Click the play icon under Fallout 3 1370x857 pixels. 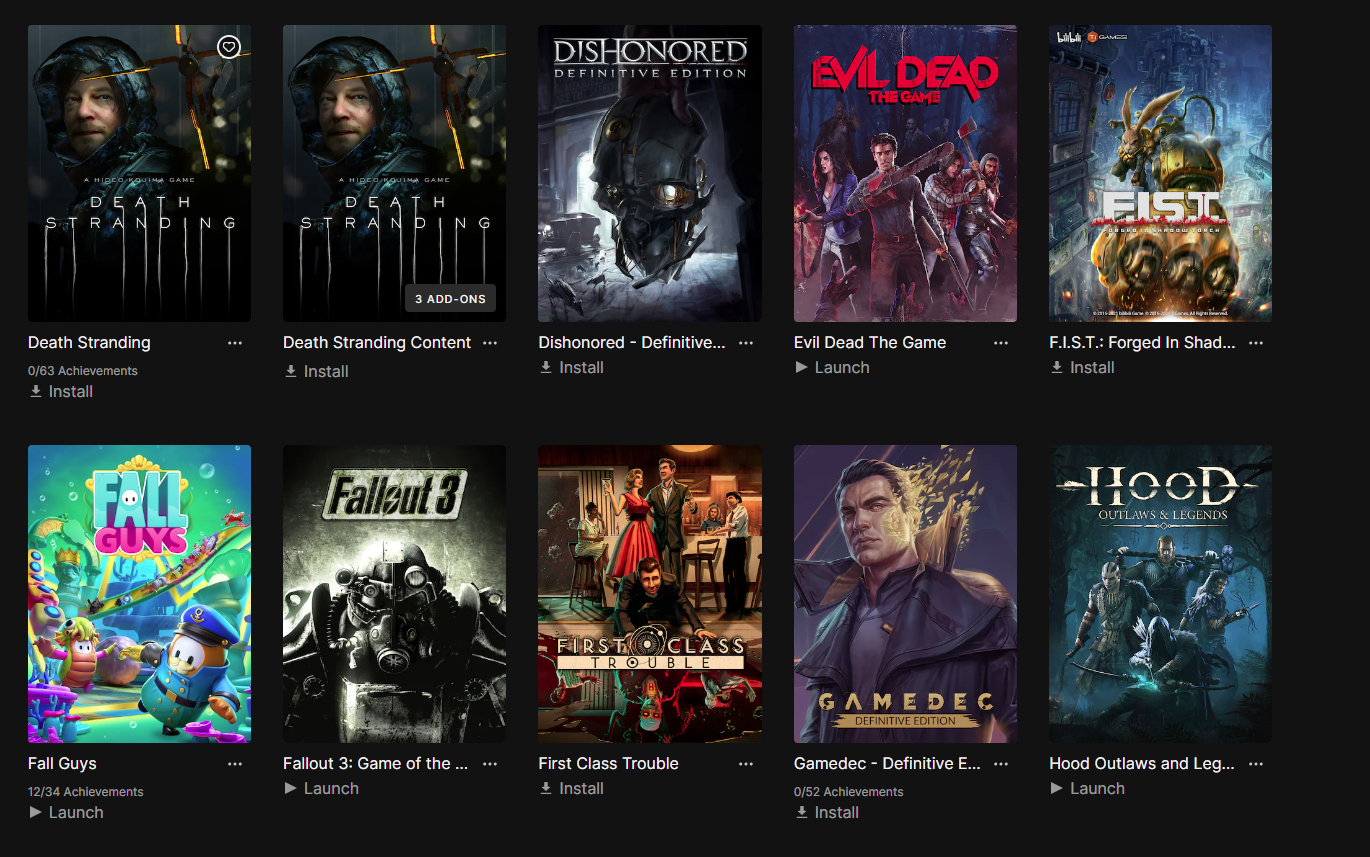coord(291,789)
